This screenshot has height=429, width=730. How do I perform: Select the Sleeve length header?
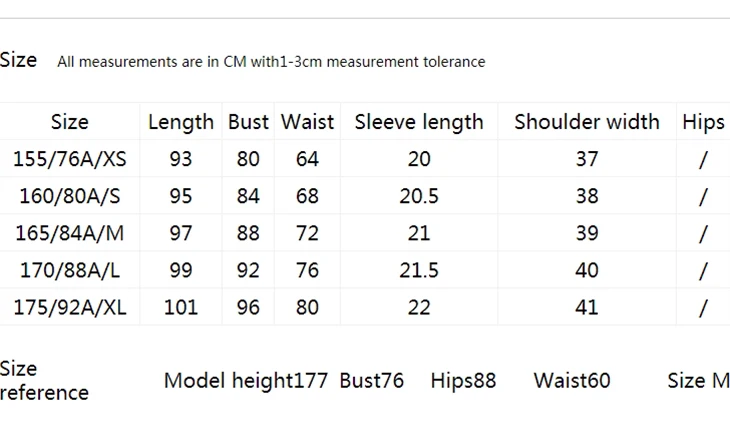(x=419, y=123)
